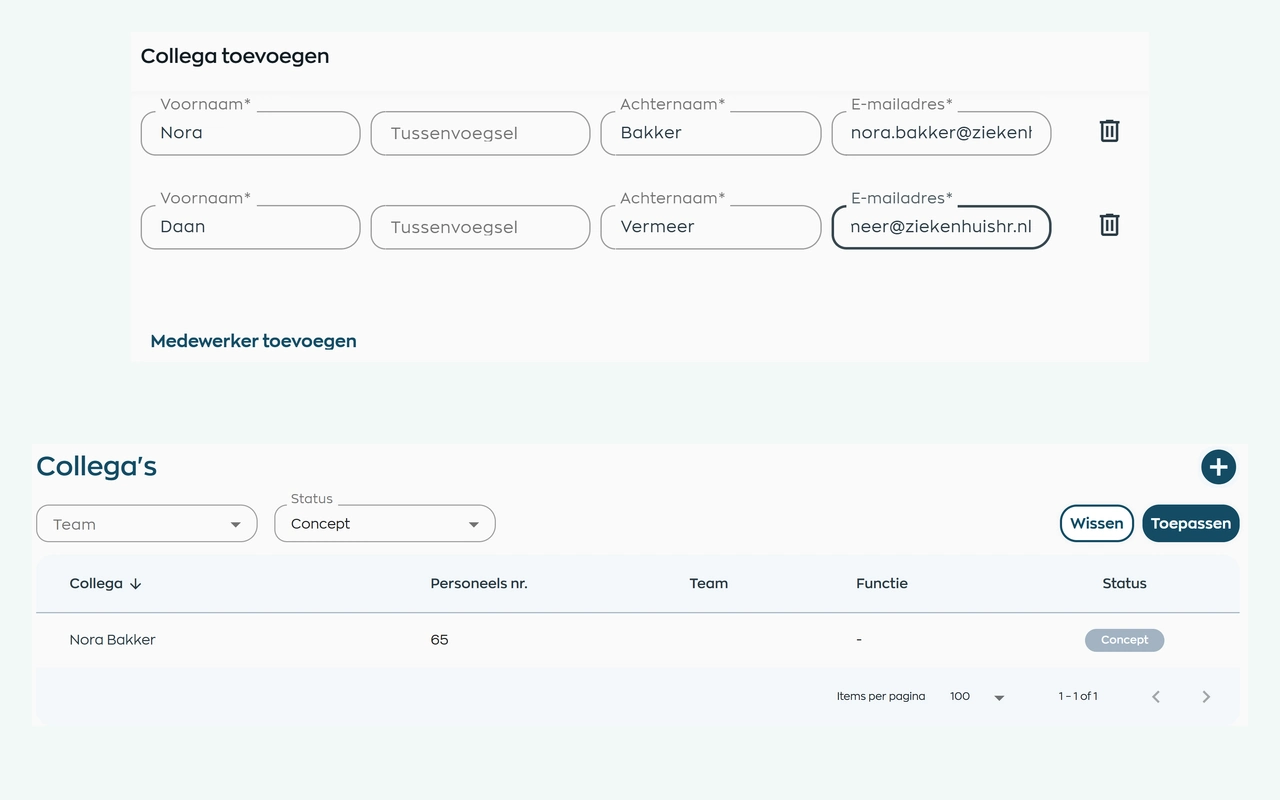1280x800 pixels.
Task: Click the Wissen button
Action: [x=1096, y=523]
